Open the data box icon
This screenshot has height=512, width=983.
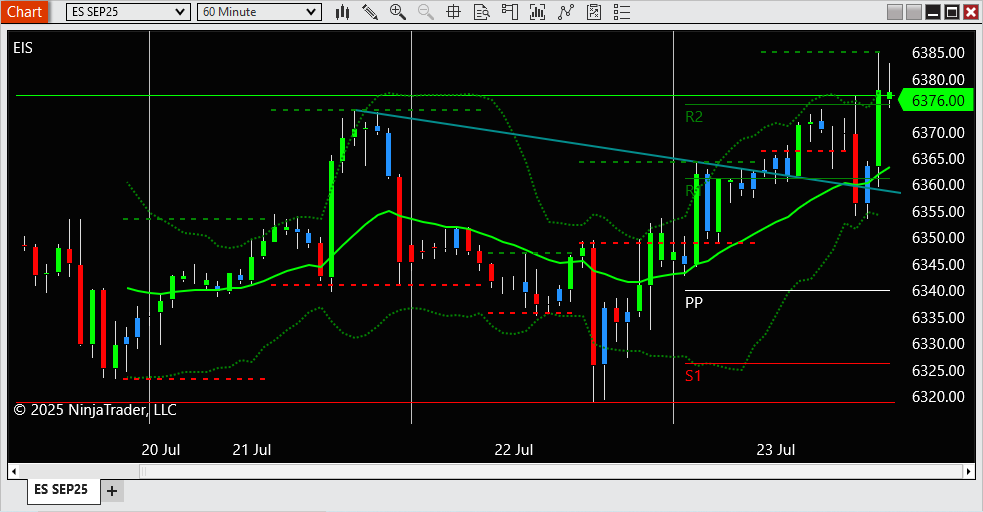point(481,12)
